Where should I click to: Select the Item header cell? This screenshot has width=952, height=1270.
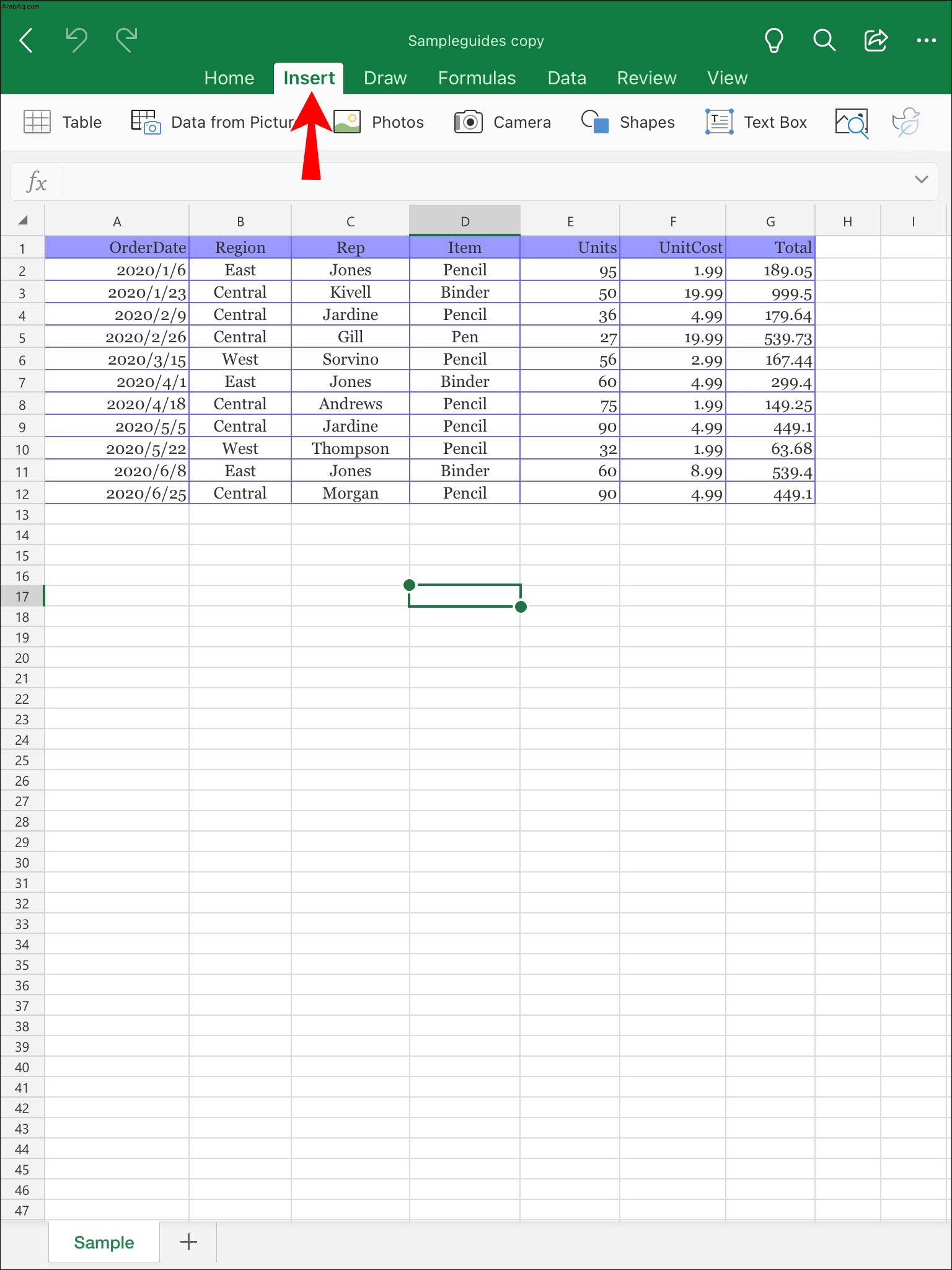(465, 247)
